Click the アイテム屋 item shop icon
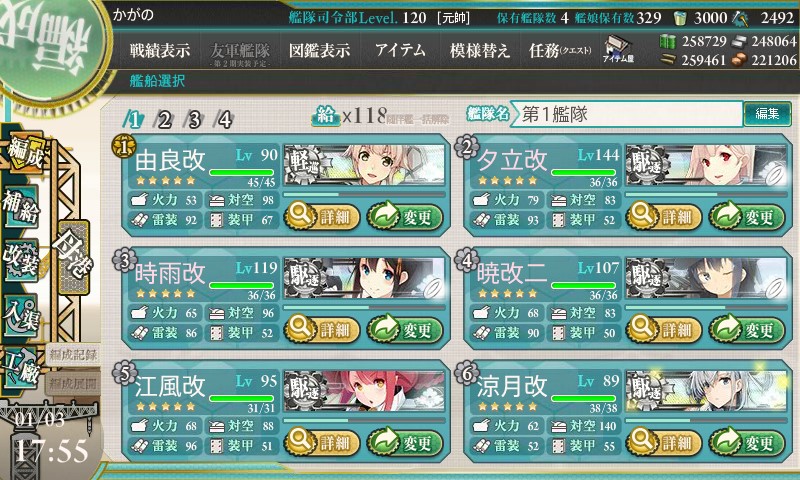The width and height of the screenshot is (800, 480). (x=618, y=50)
